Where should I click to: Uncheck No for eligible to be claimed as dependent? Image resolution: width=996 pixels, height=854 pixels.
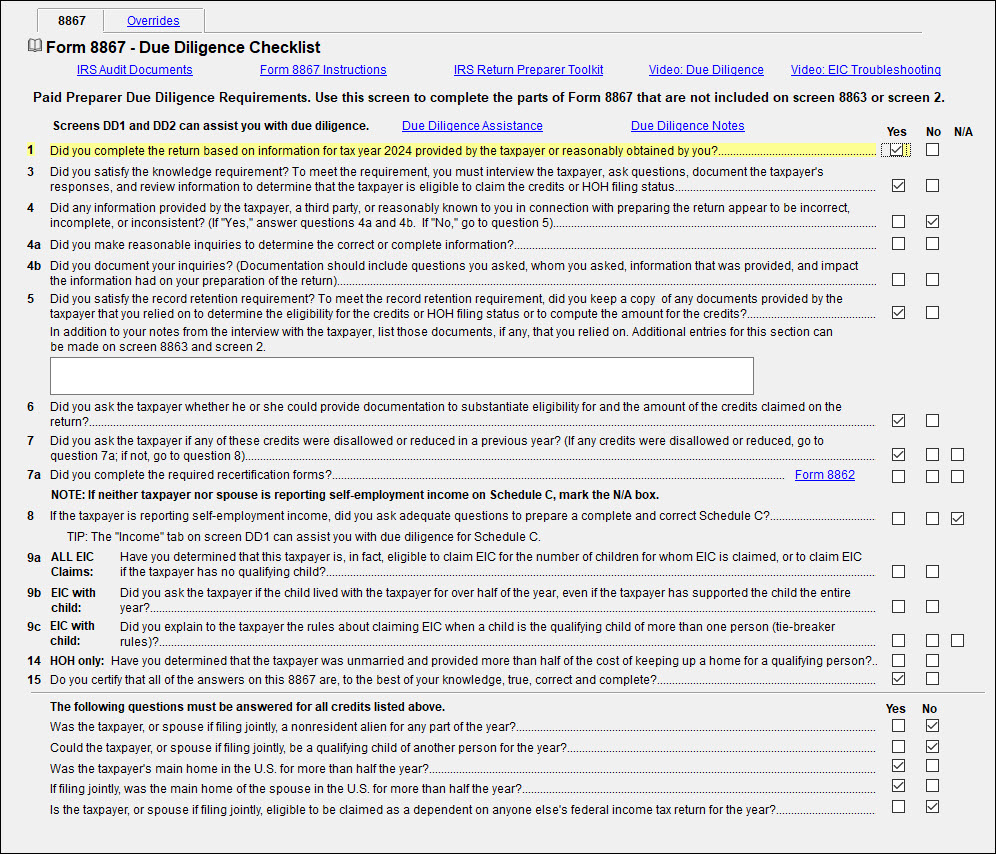tap(932, 806)
